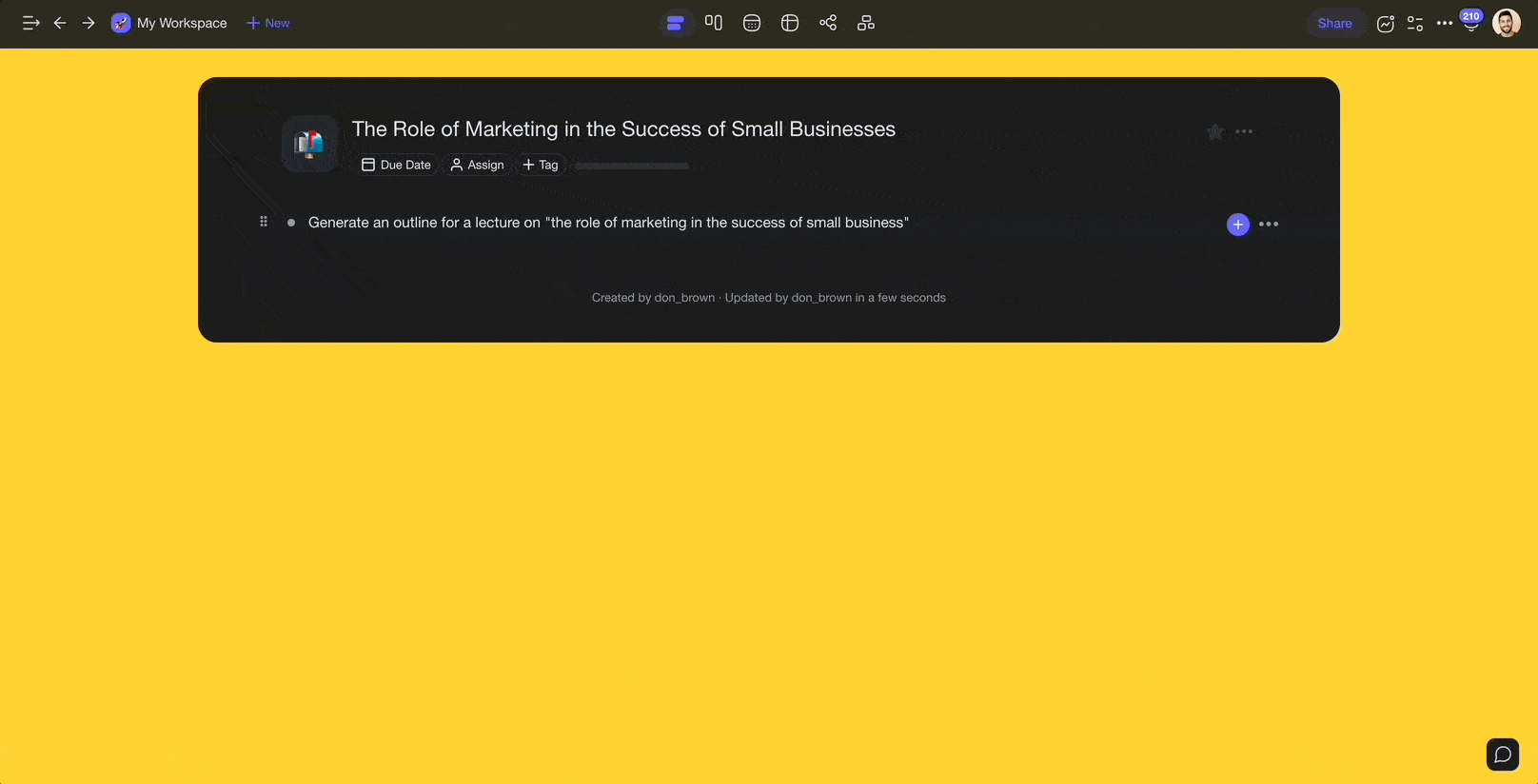The width and height of the screenshot is (1538, 784).
Task: Click the mailbox project icon thumbnail
Action: pos(309,144)
